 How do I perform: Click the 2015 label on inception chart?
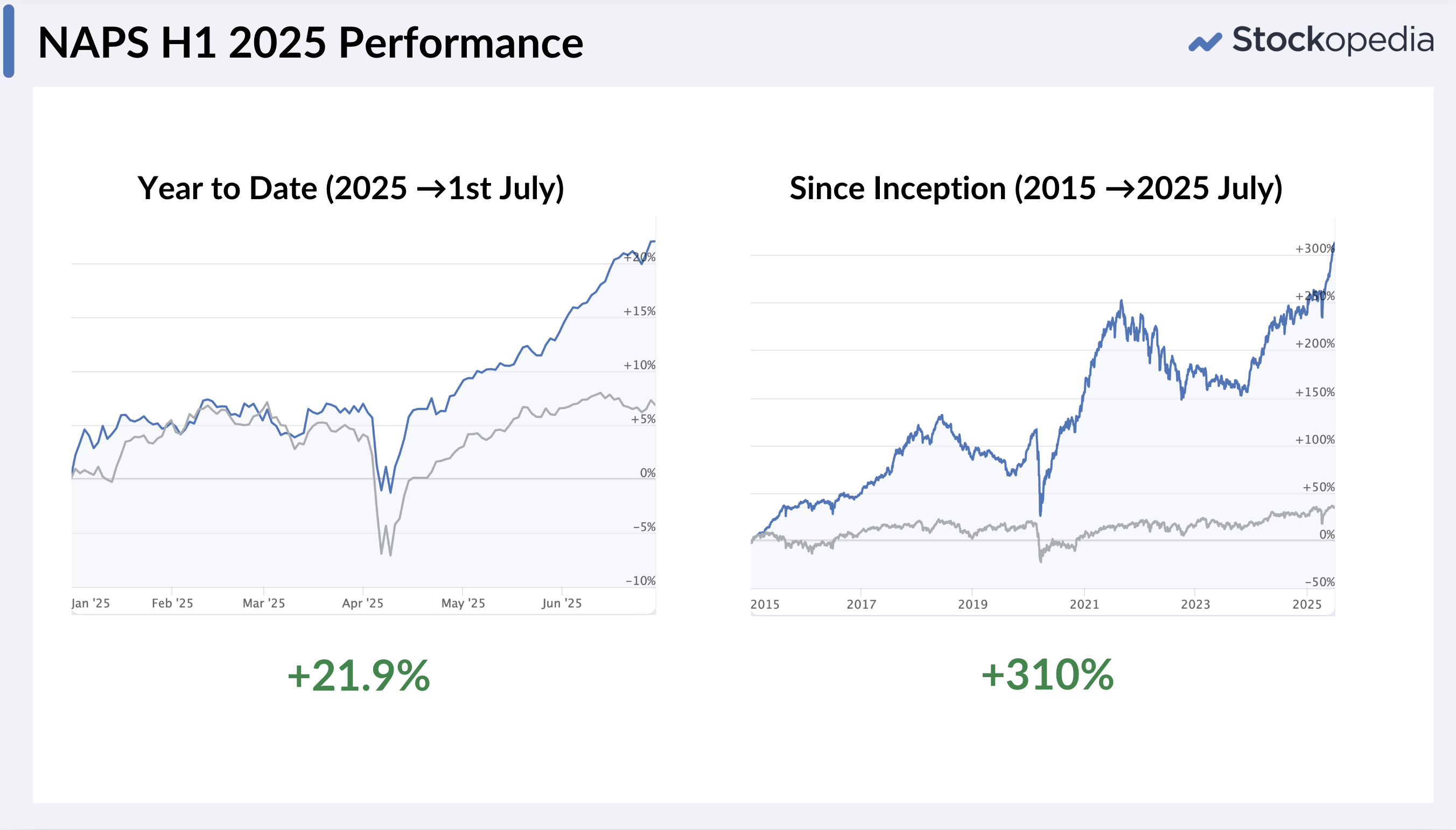coord(765,604)
